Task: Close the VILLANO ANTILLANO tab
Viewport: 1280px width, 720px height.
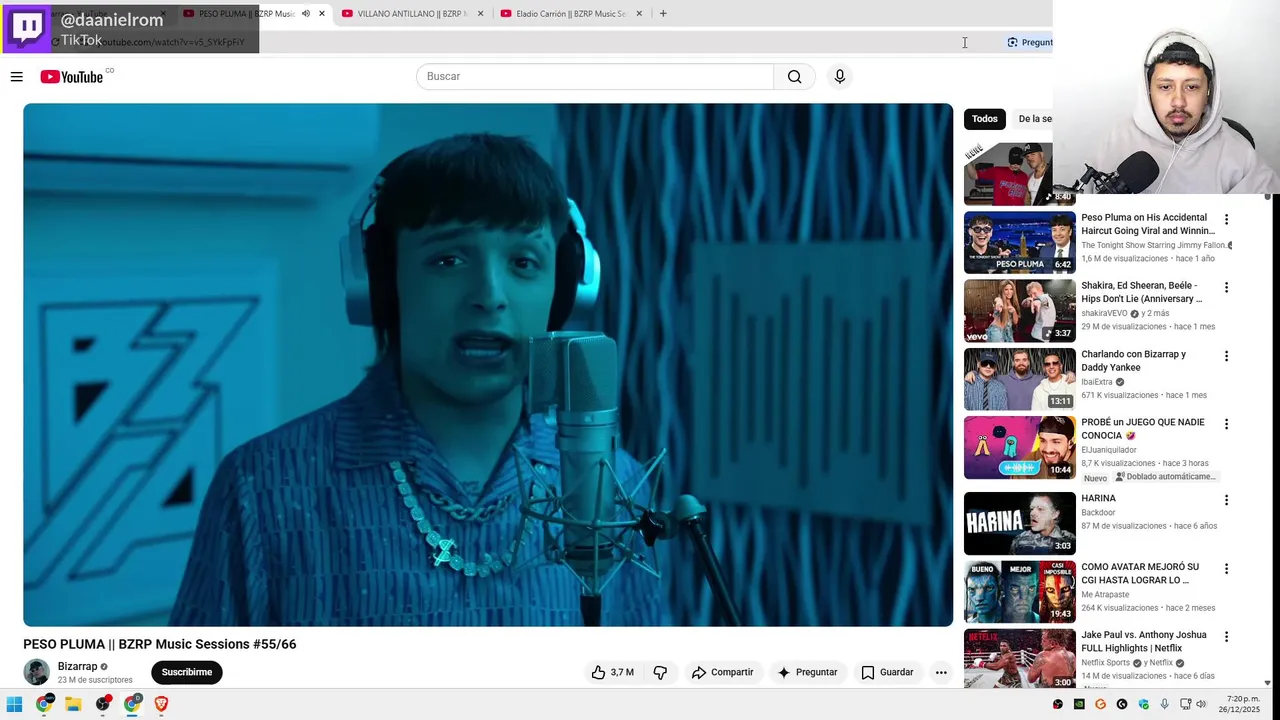Action: [481, 14]
